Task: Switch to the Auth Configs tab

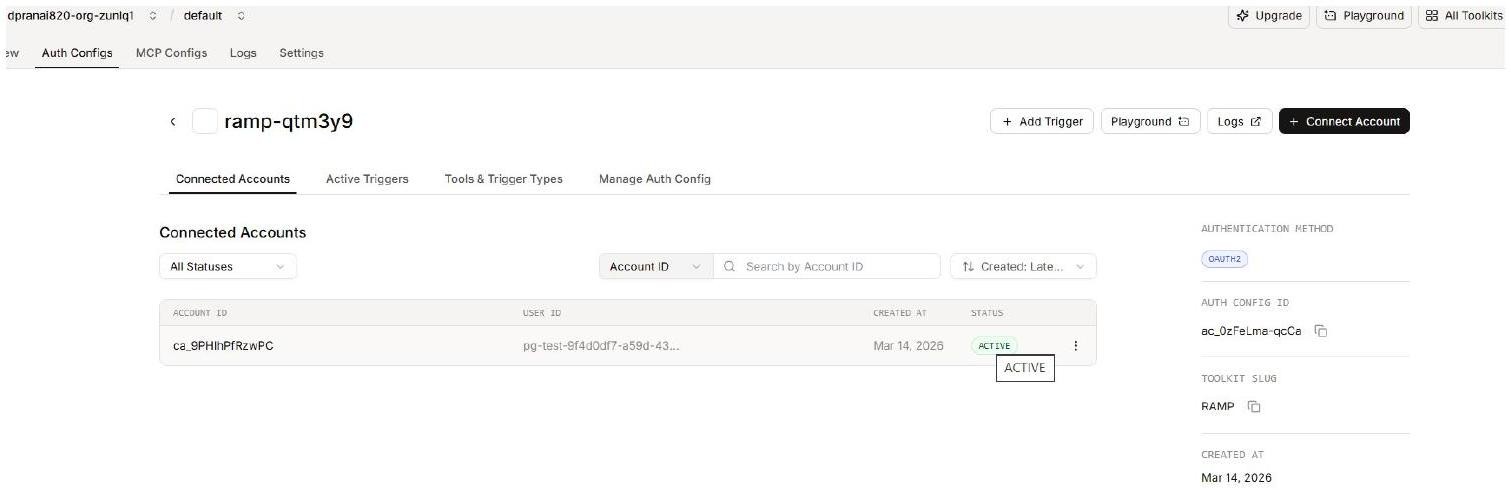Action: 77,53
